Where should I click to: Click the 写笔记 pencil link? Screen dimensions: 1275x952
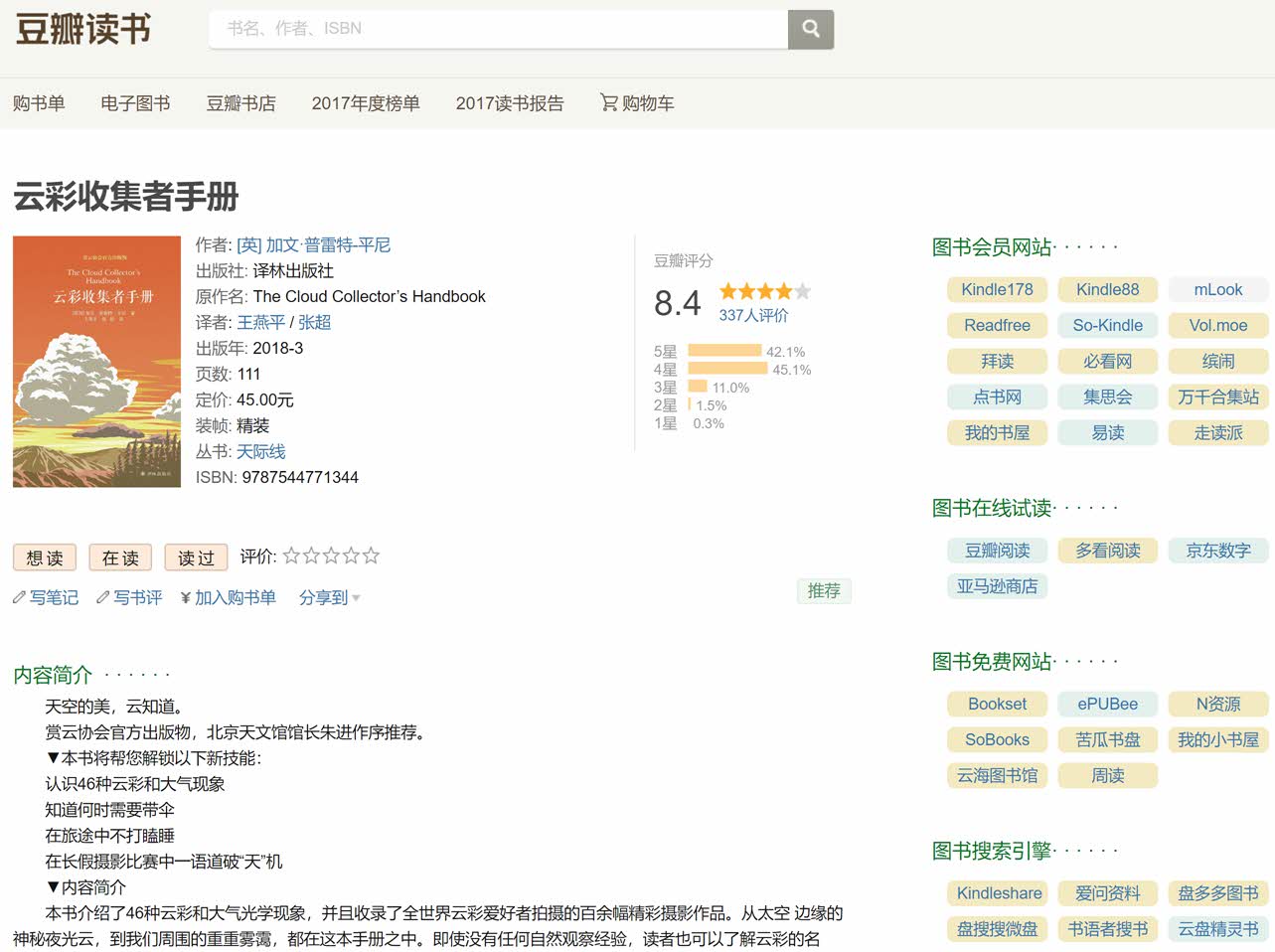point(46,597)
